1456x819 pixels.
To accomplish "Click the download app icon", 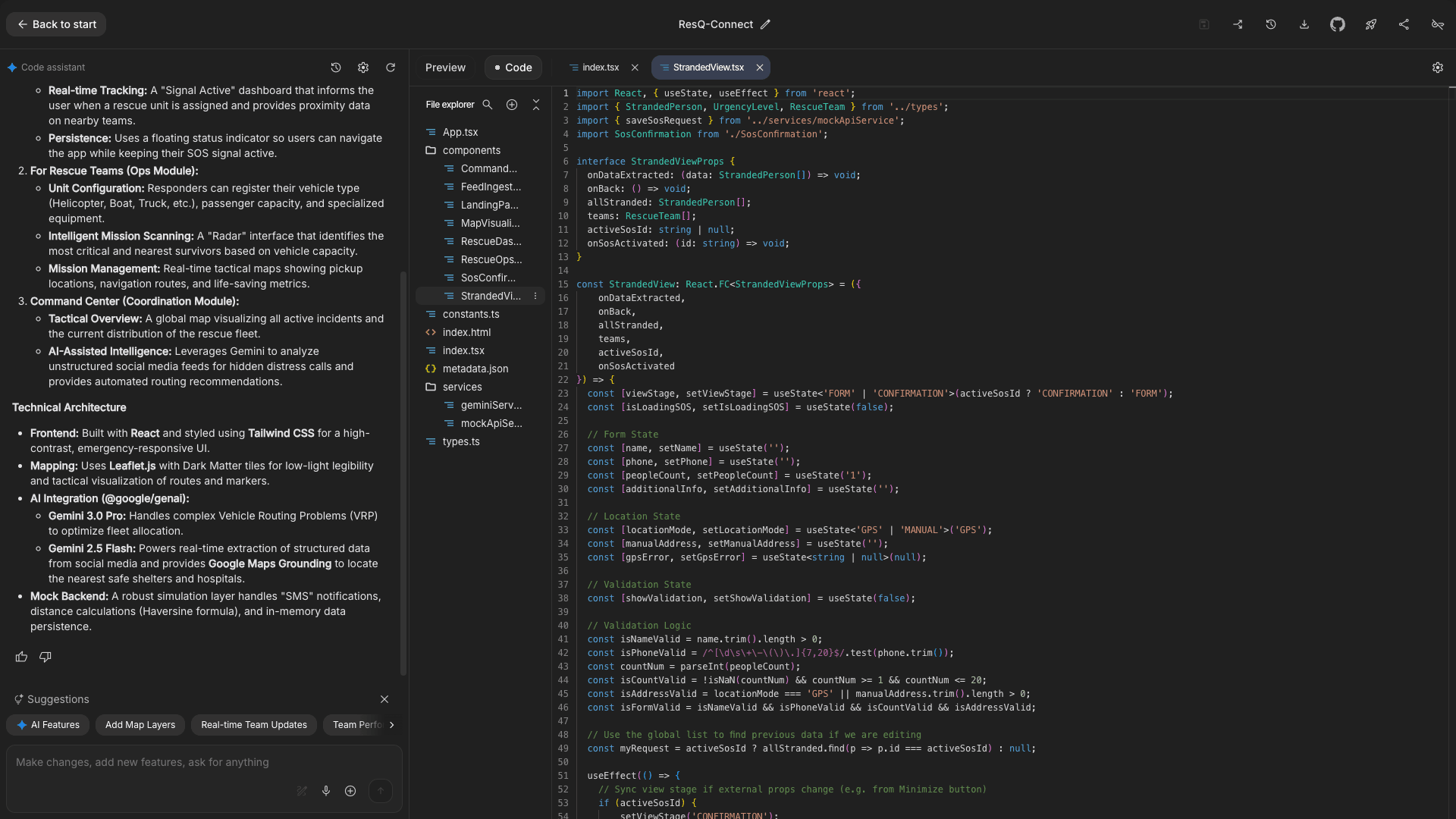I will tap(1304, 24).
